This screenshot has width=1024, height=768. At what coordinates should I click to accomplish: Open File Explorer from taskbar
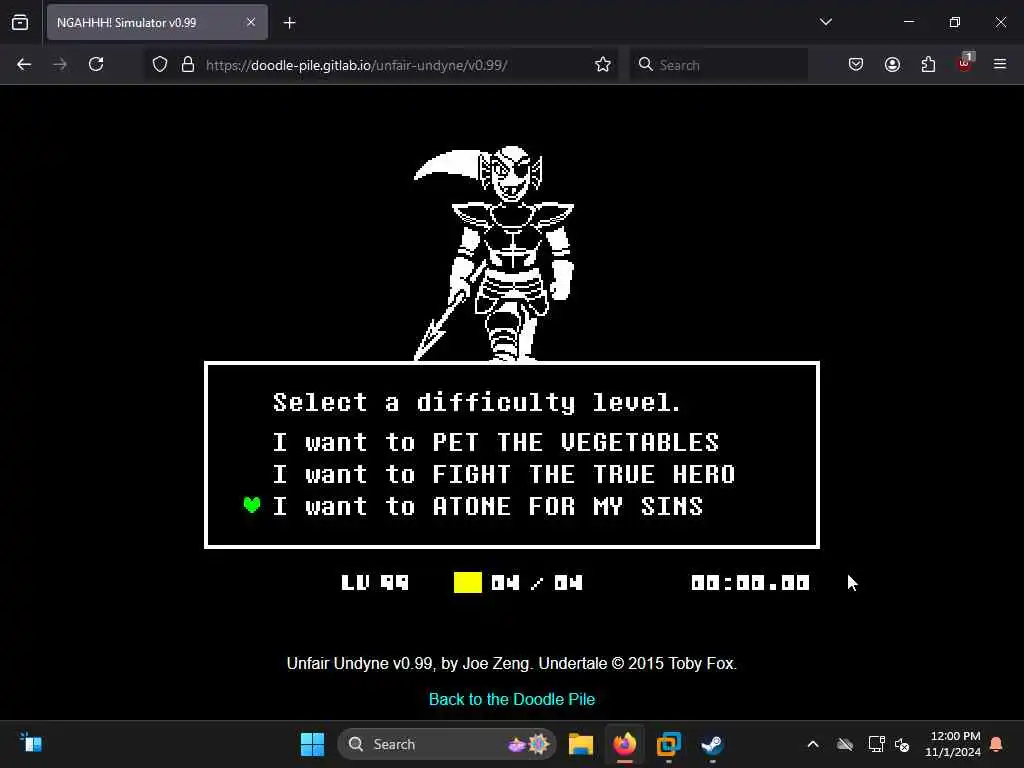[x=581, y=744]
